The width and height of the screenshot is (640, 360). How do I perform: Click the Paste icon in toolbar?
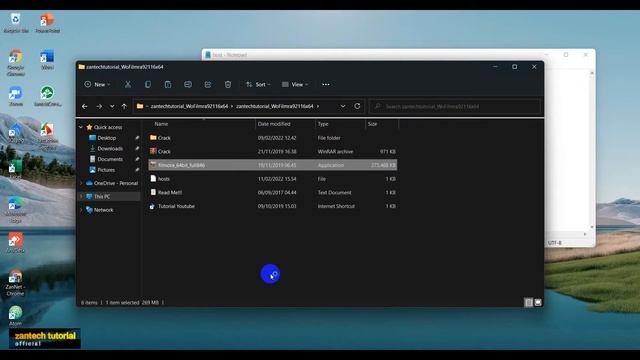[168, 84]
